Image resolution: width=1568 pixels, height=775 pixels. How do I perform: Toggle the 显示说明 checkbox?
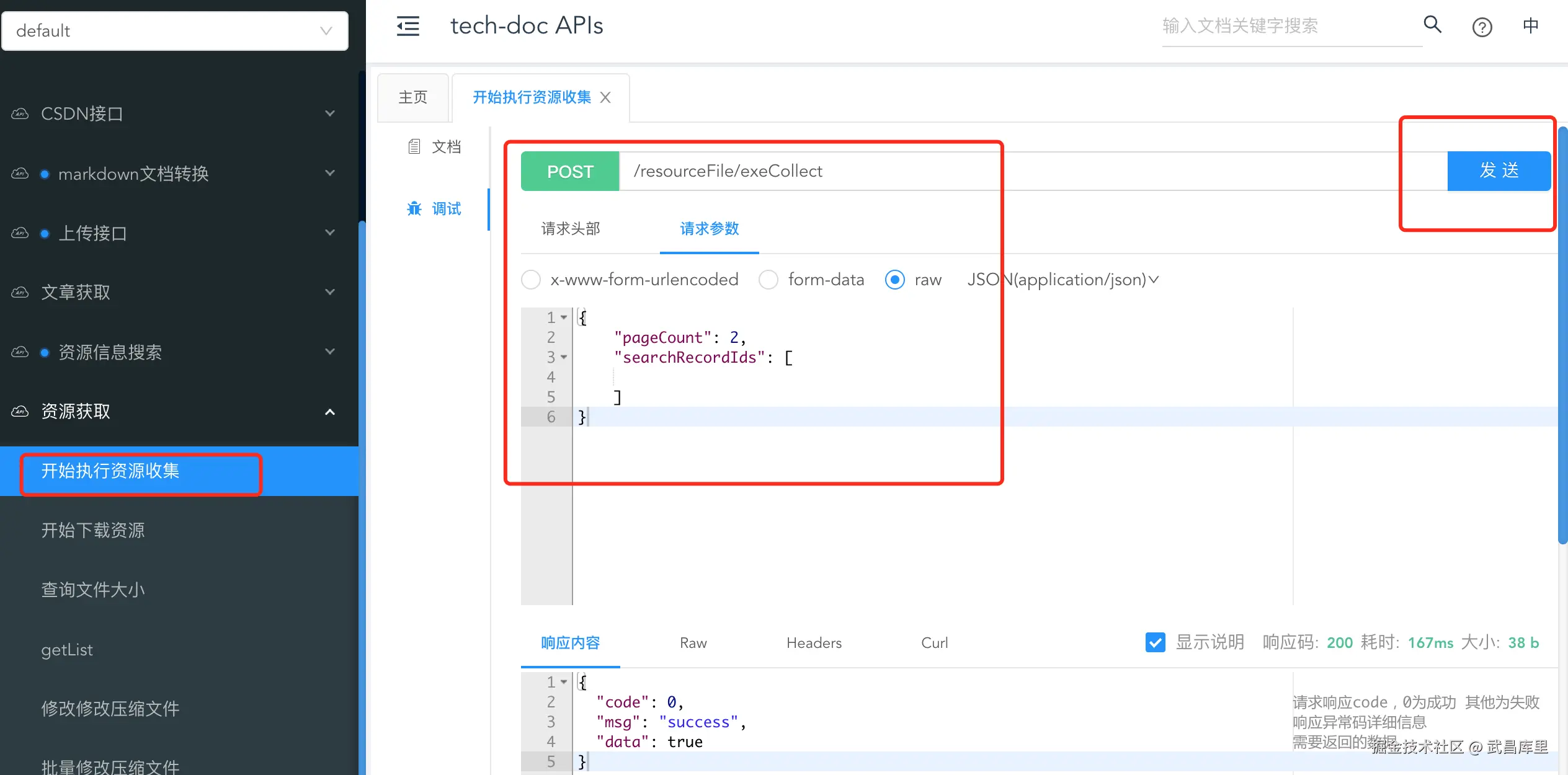click(1156, 642)
